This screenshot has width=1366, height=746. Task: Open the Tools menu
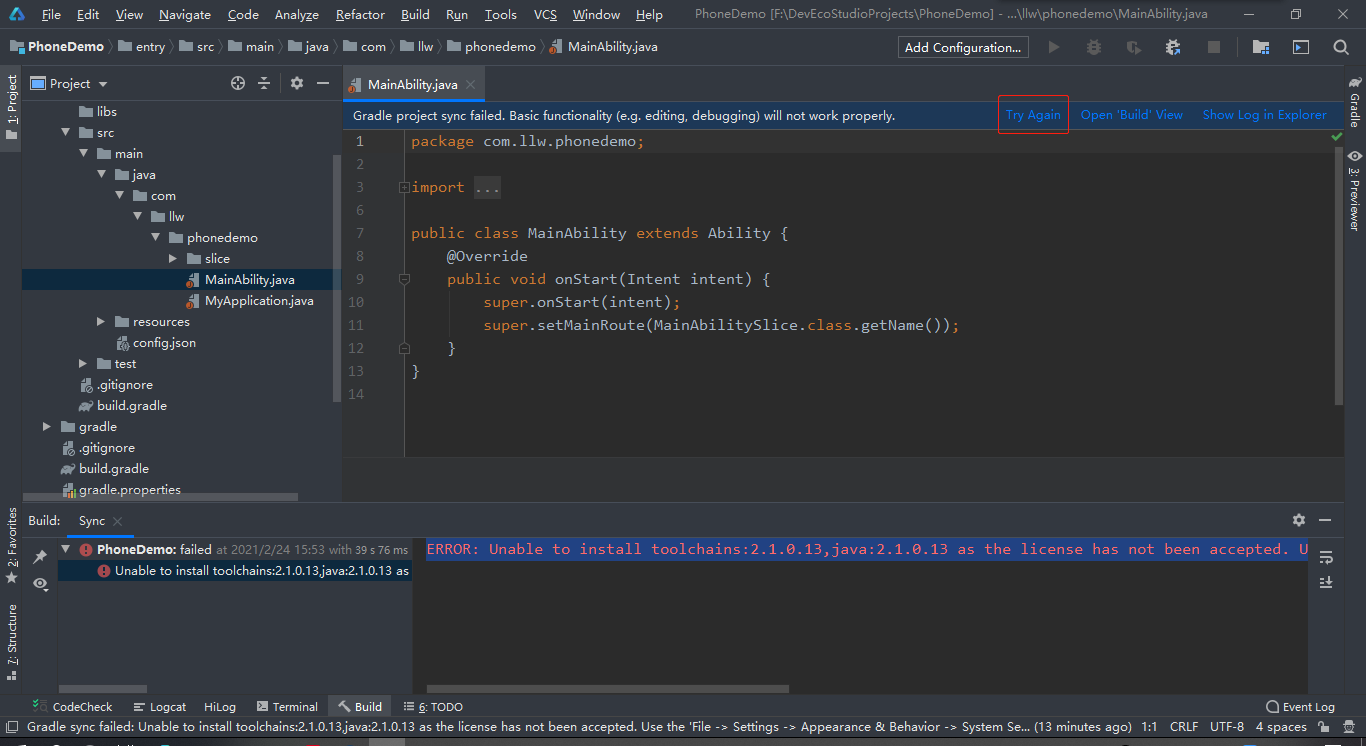(500, 14)
